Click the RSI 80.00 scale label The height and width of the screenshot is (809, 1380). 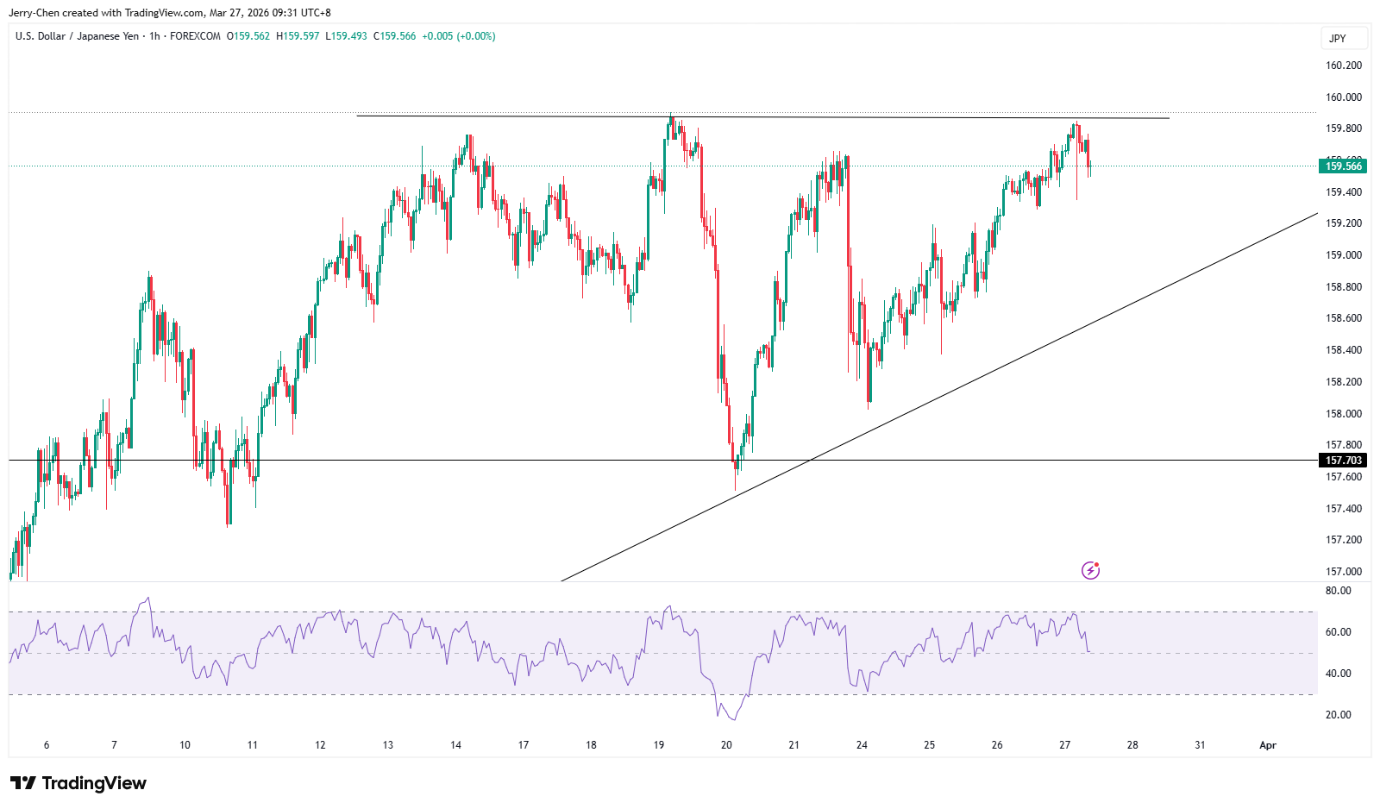point(1337,591)
